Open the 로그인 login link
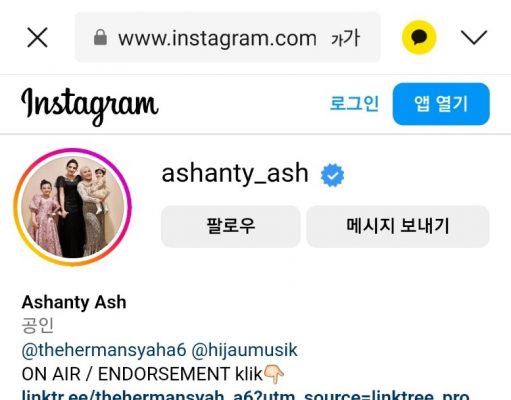The image size is (511, 400). coord(354,104)
